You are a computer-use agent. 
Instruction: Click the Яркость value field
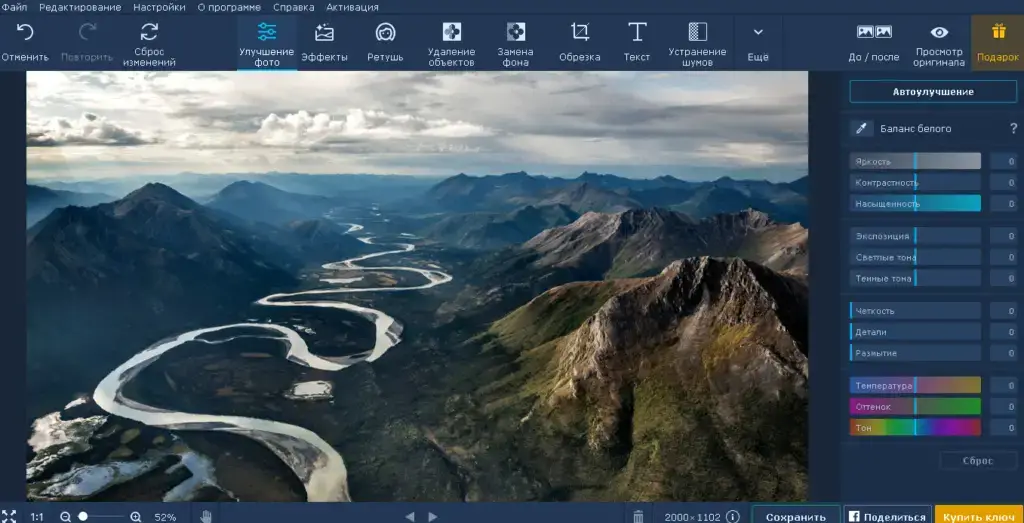point(1003,161)
